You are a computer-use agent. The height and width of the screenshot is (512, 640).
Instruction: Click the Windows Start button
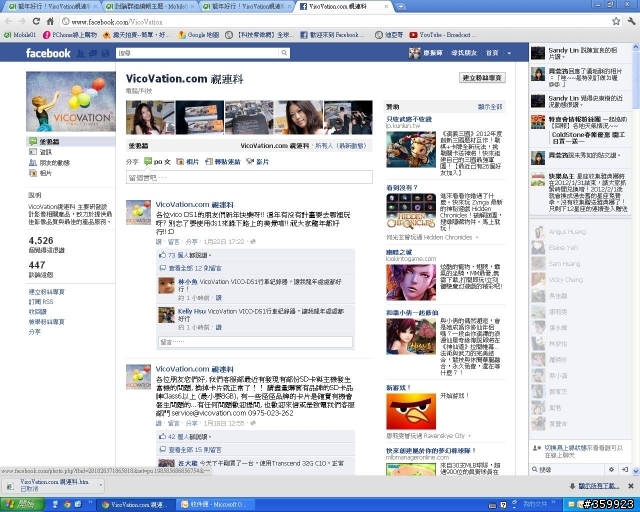pyautogui.click(x=22, y=505)
